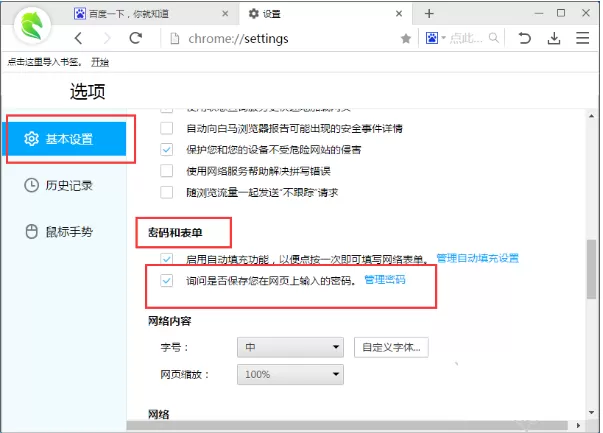This screenshot has height=433, width=603.
Task: Open 鼠标手势 in the sidebar
Action: [64, 232]
